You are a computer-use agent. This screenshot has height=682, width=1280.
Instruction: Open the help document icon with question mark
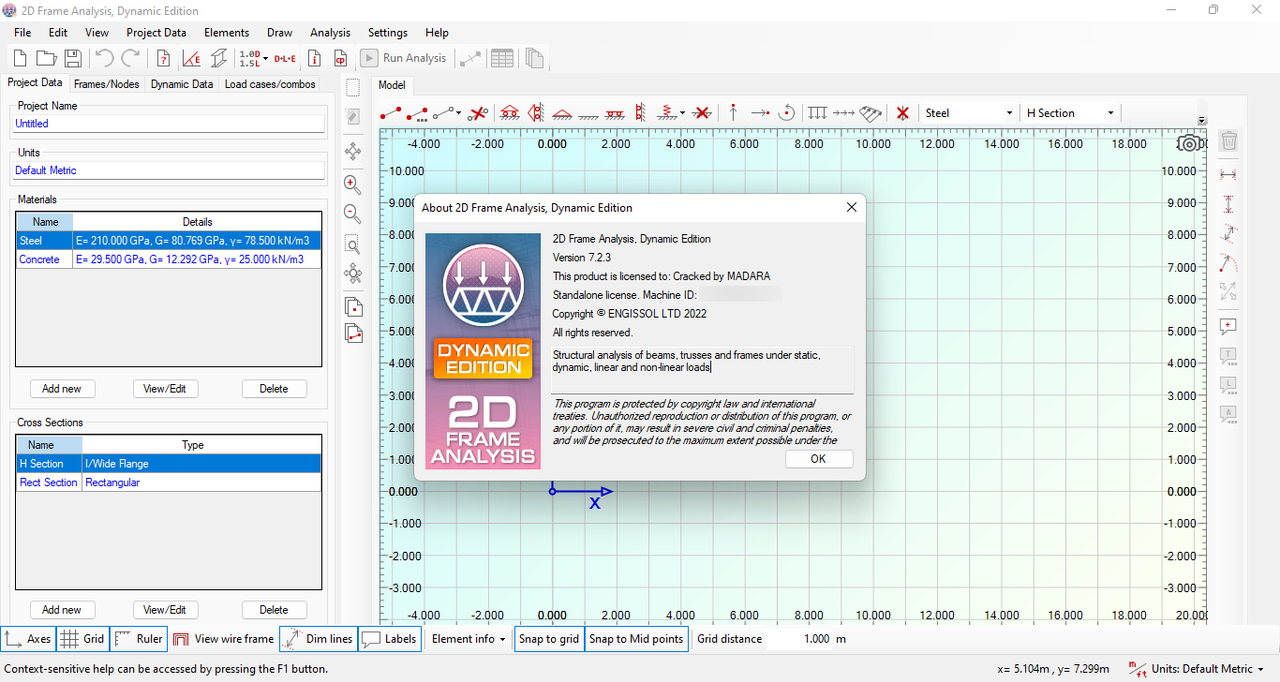point(164,58)
